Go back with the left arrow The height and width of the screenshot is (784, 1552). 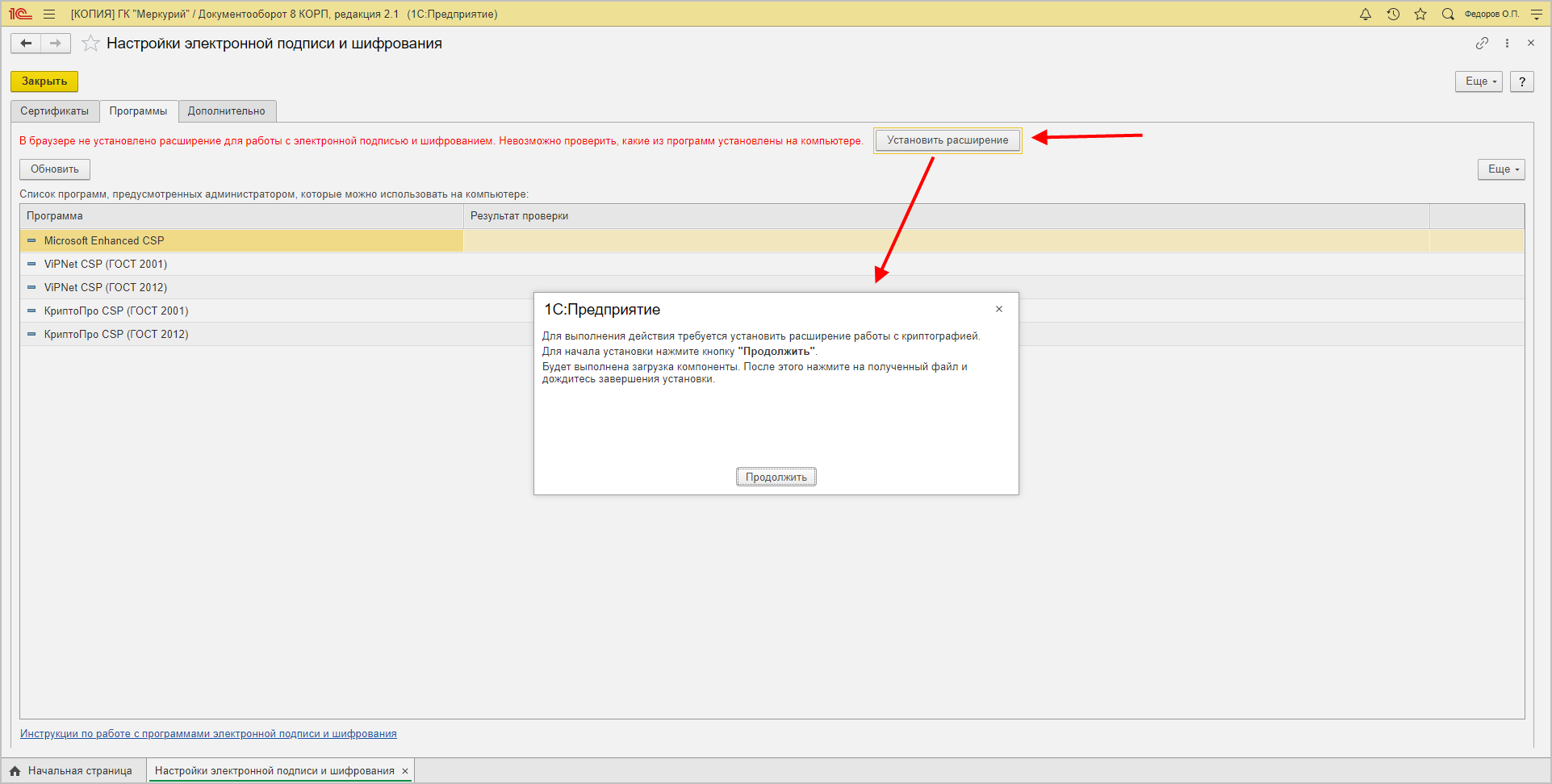[26, 44]
